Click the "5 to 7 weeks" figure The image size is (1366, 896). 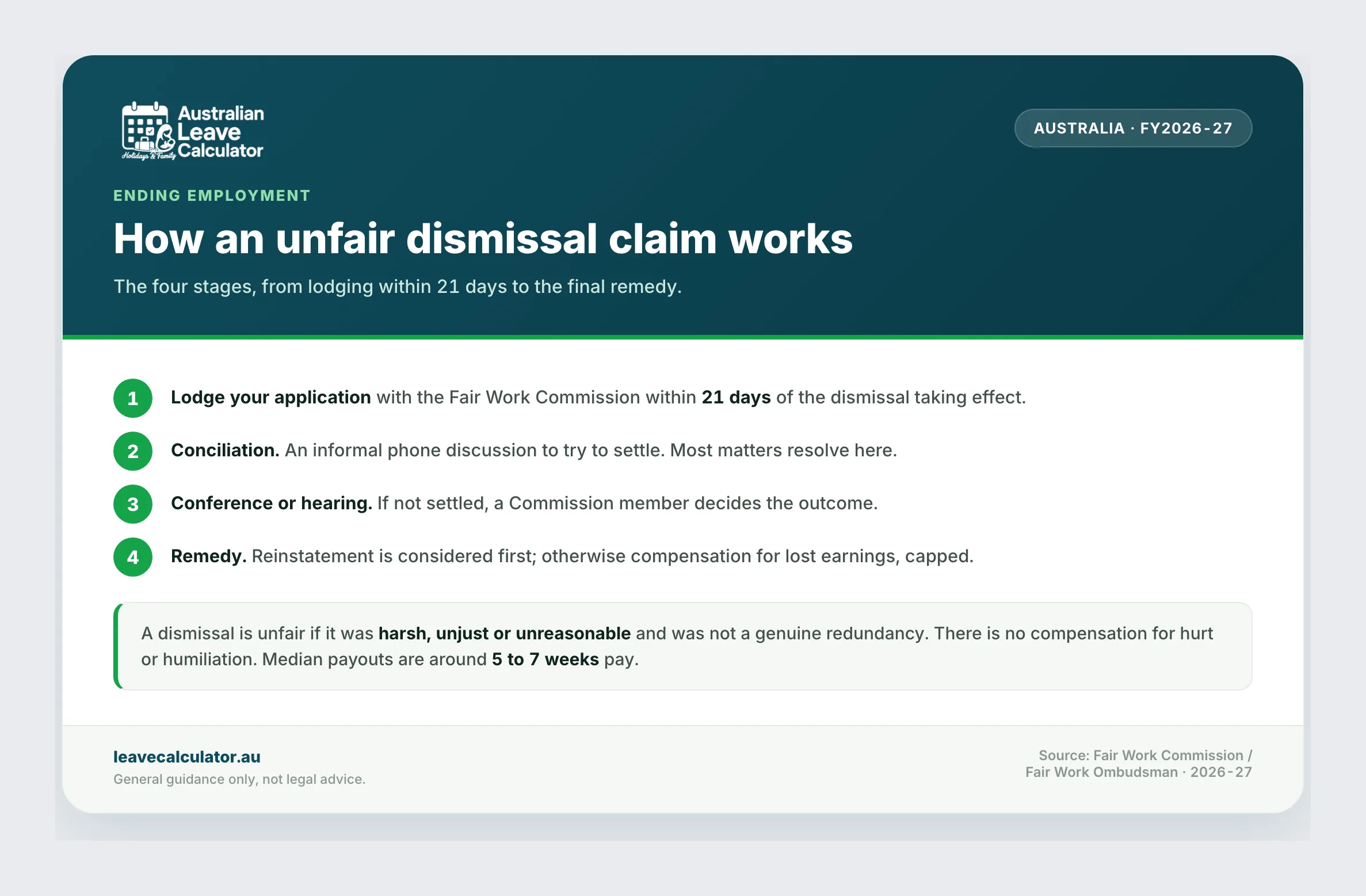point(545,659)
